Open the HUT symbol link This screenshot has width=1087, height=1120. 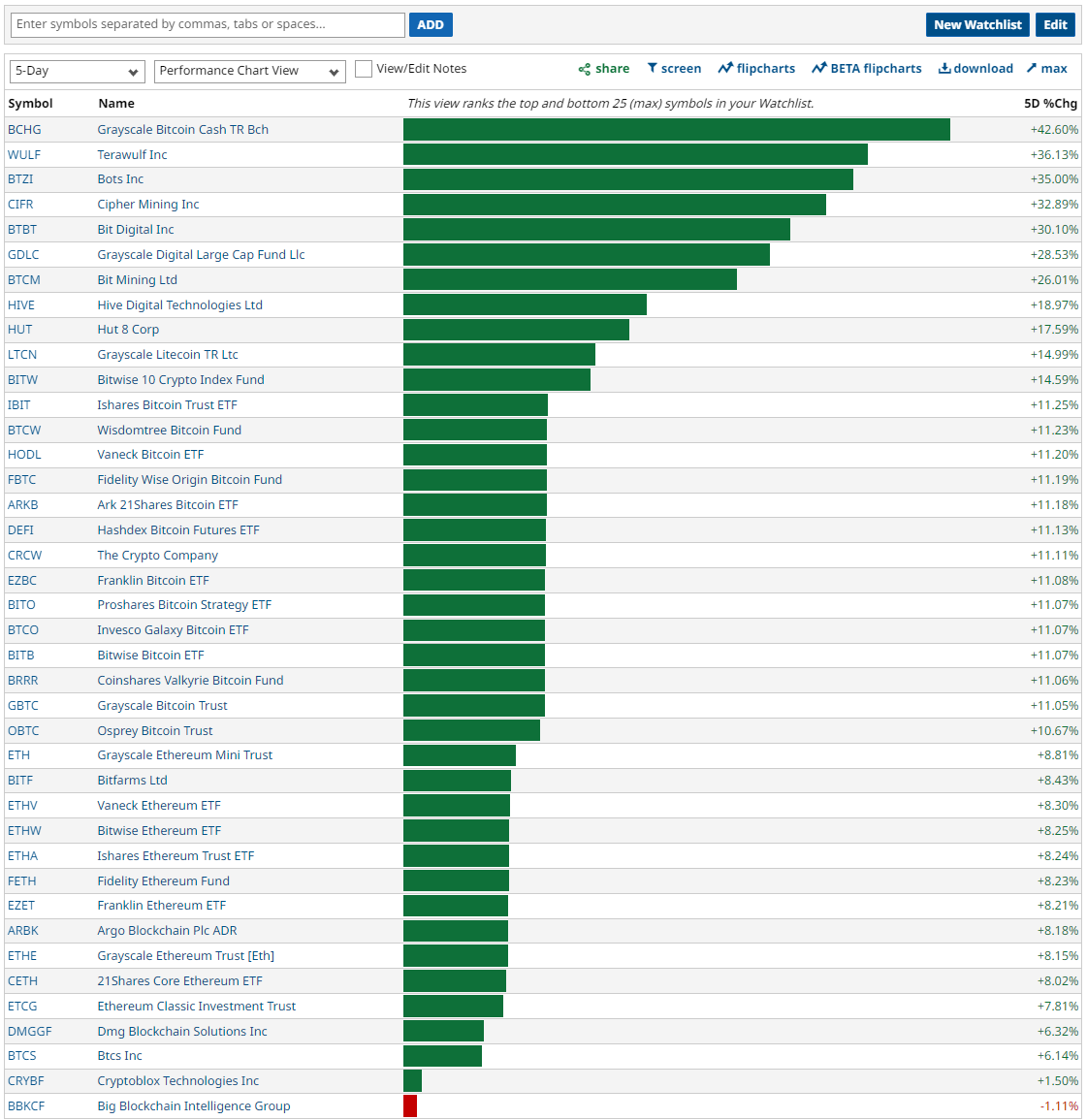(20, 330)
